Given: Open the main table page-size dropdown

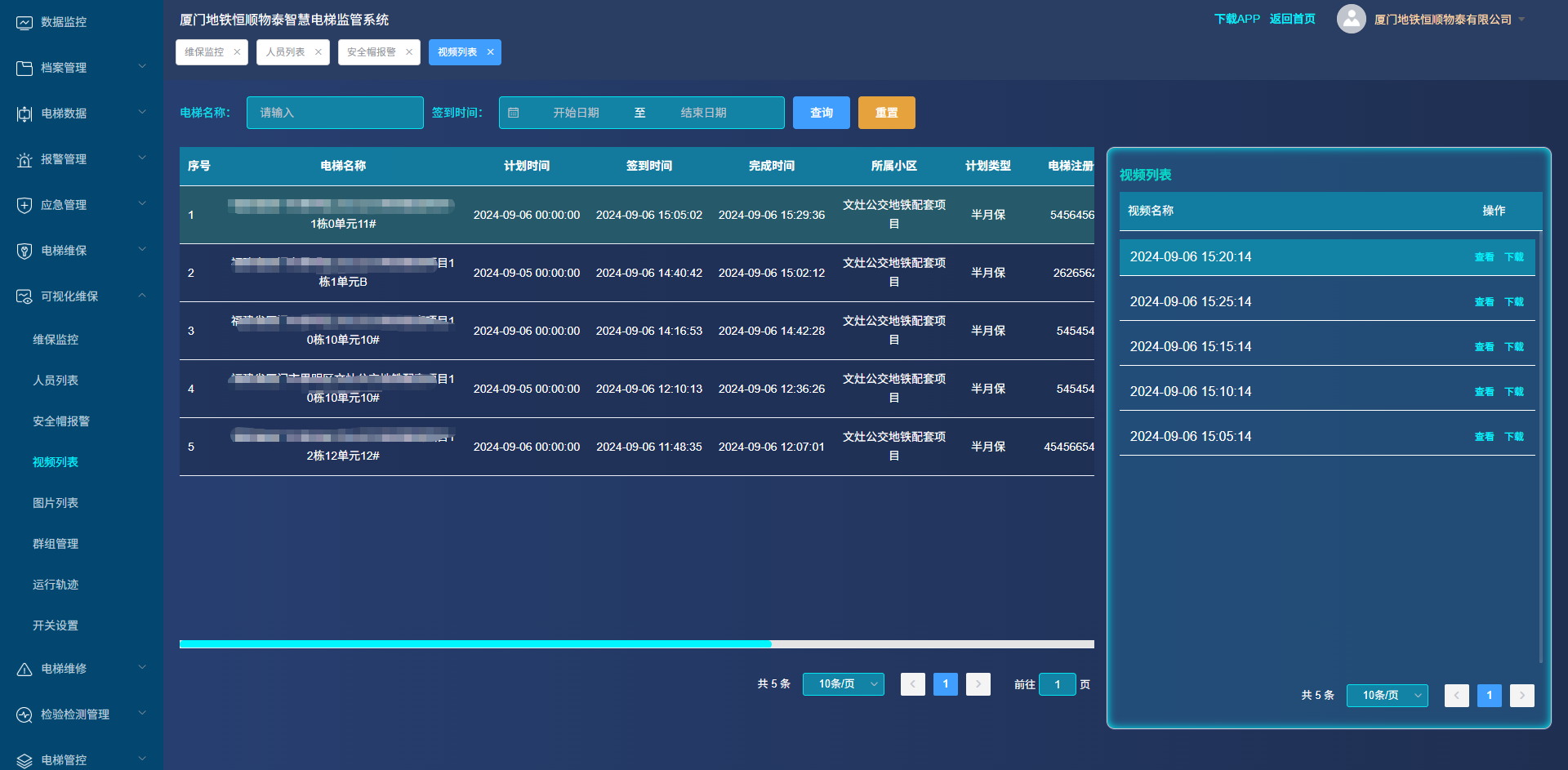Looking at the screenshot, I should click(843, 684).
